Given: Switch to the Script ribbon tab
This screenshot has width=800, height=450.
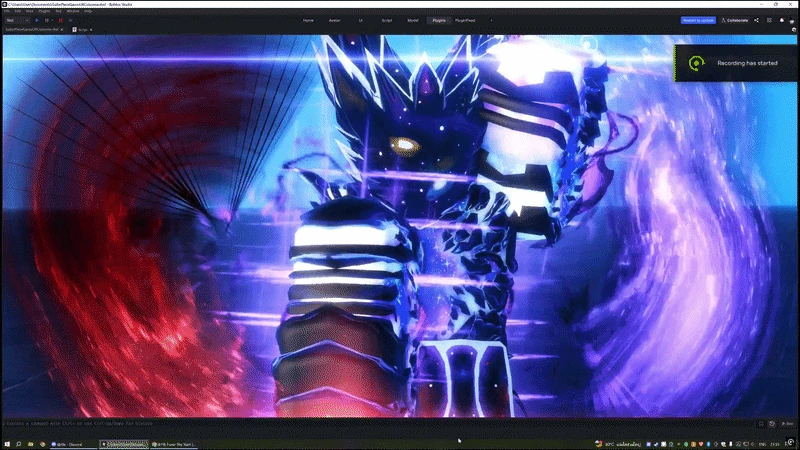Looking at the screenshot, I should click(x=387, y=20).
